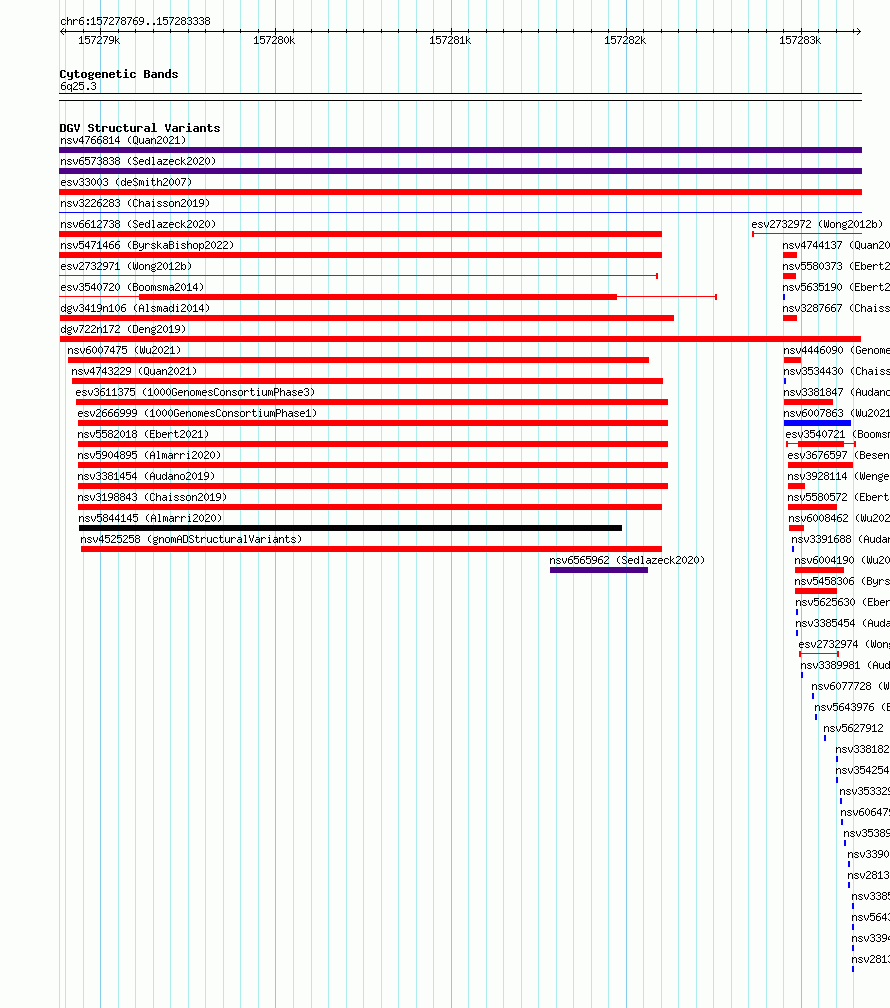Click the nsv4766814 (Quan2021) variant label
Viewport: 890px width, 1008px height.
pyautogui.click(x=123, y=140)
